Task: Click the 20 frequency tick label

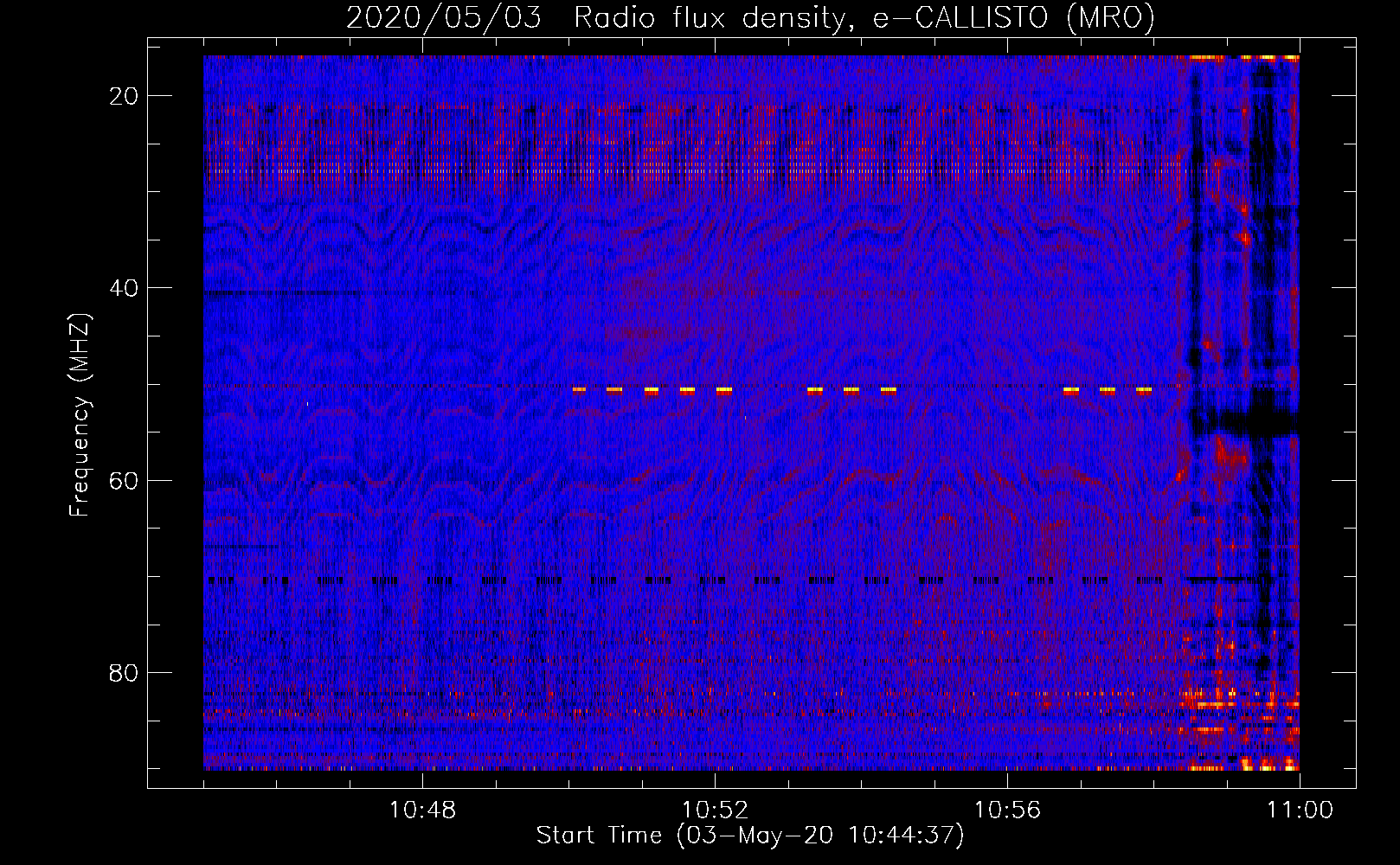Action: [124, 96]
